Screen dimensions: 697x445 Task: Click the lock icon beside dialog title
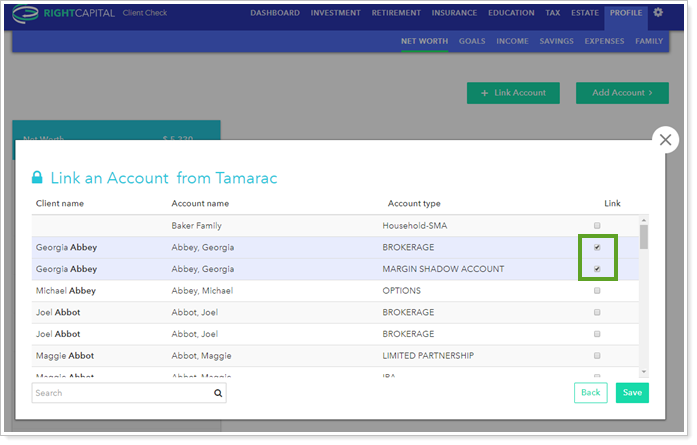pos(37,178)
